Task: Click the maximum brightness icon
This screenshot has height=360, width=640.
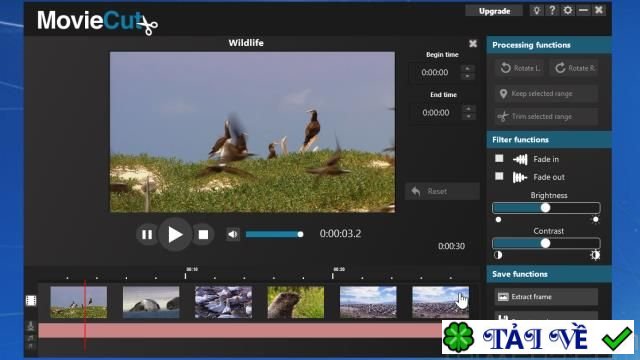Action: pos(596,220)
